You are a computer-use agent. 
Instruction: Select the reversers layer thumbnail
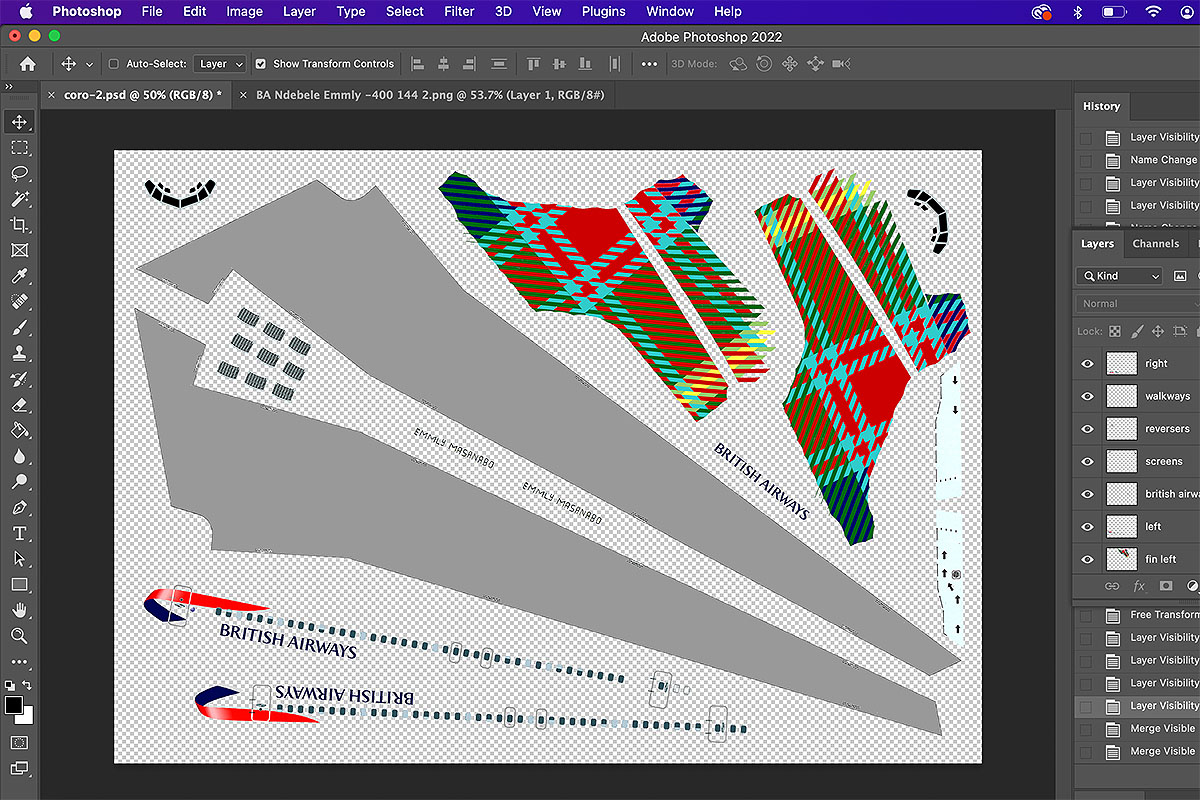(x=1121, y=429)
